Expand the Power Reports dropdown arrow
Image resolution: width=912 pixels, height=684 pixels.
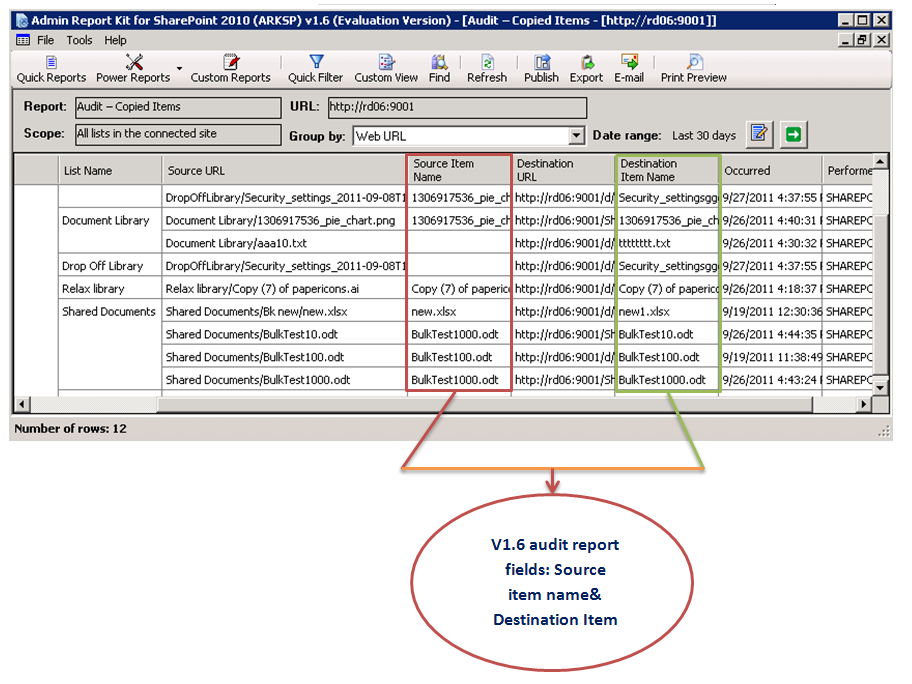179,69
